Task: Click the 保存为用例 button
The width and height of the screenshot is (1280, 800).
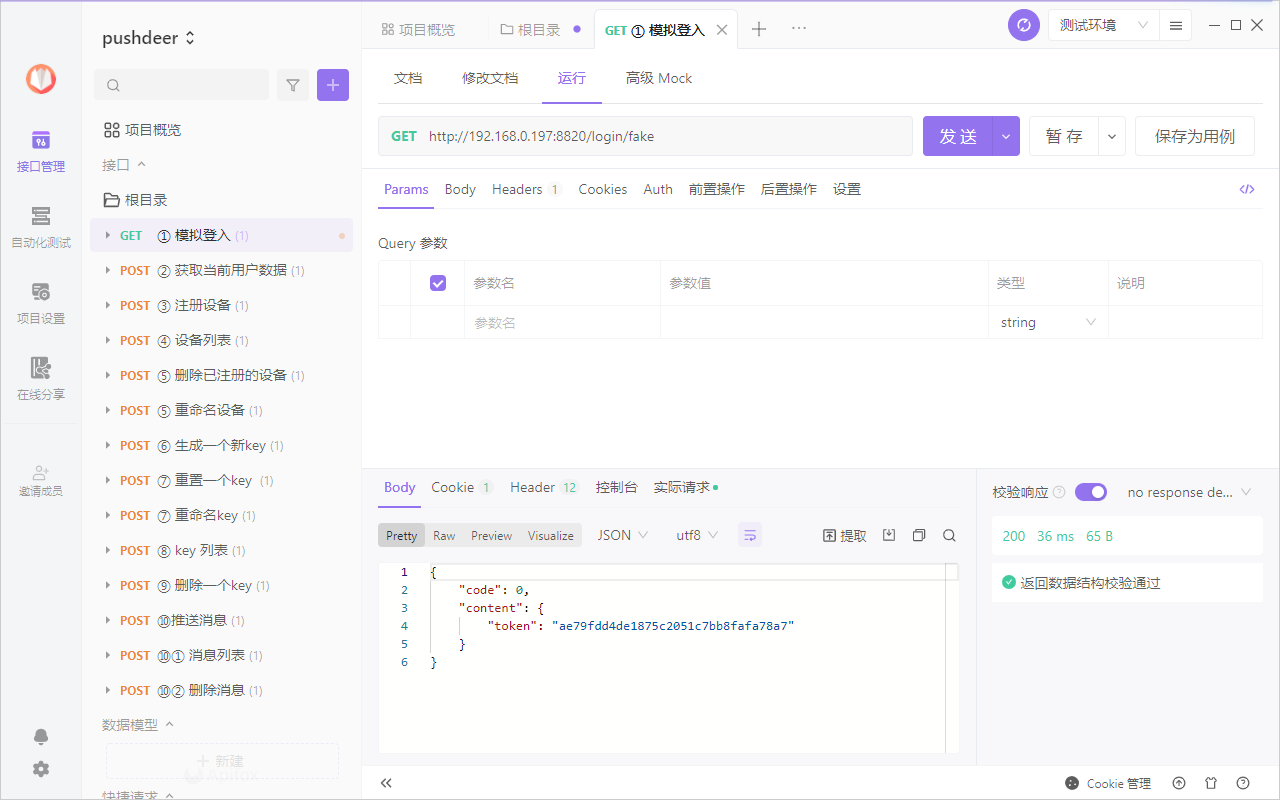Action: (x=1194, y=136)
